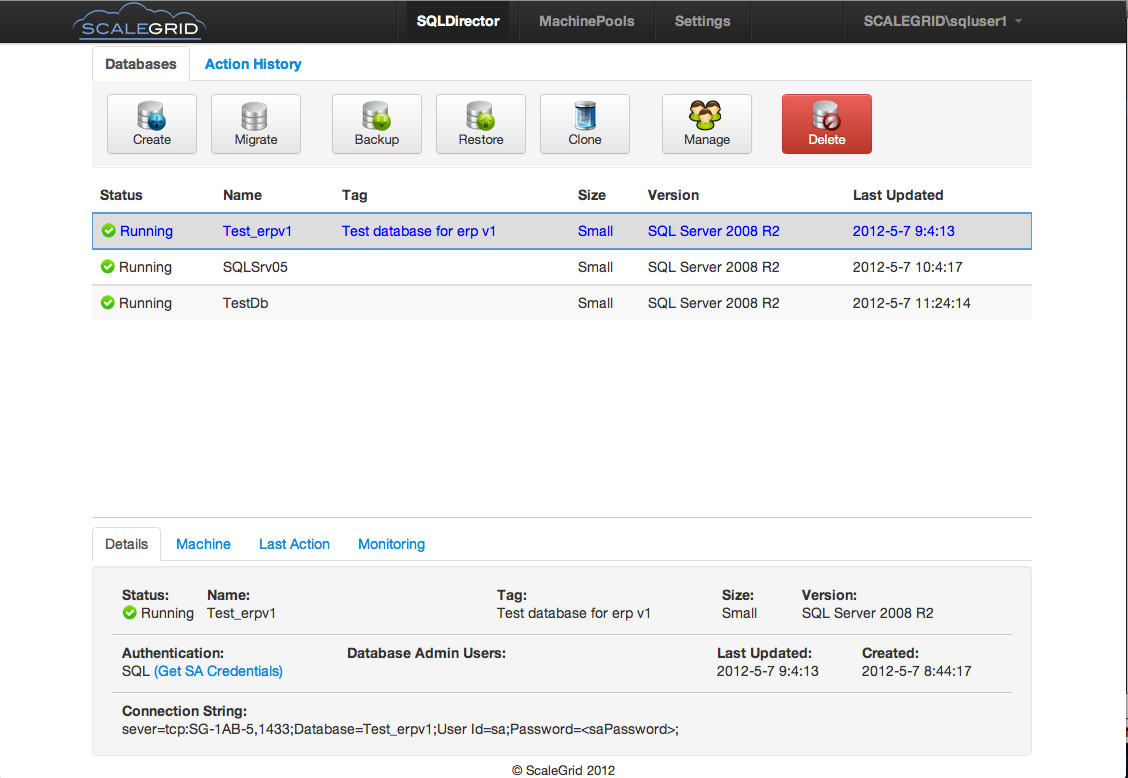Click the Create database icon button
Screen dimensions: 1128x778
click(x=152, y=124)
